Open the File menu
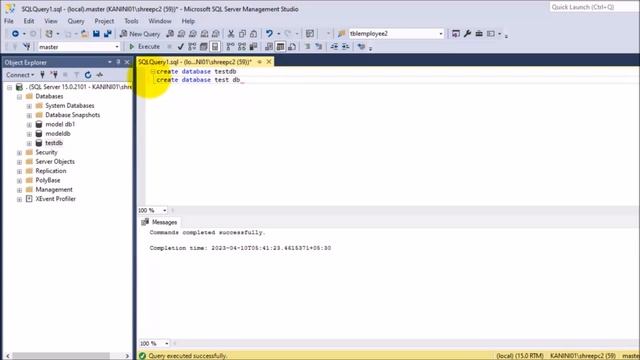Screen dimensions: 640x360 click(9, 21)
